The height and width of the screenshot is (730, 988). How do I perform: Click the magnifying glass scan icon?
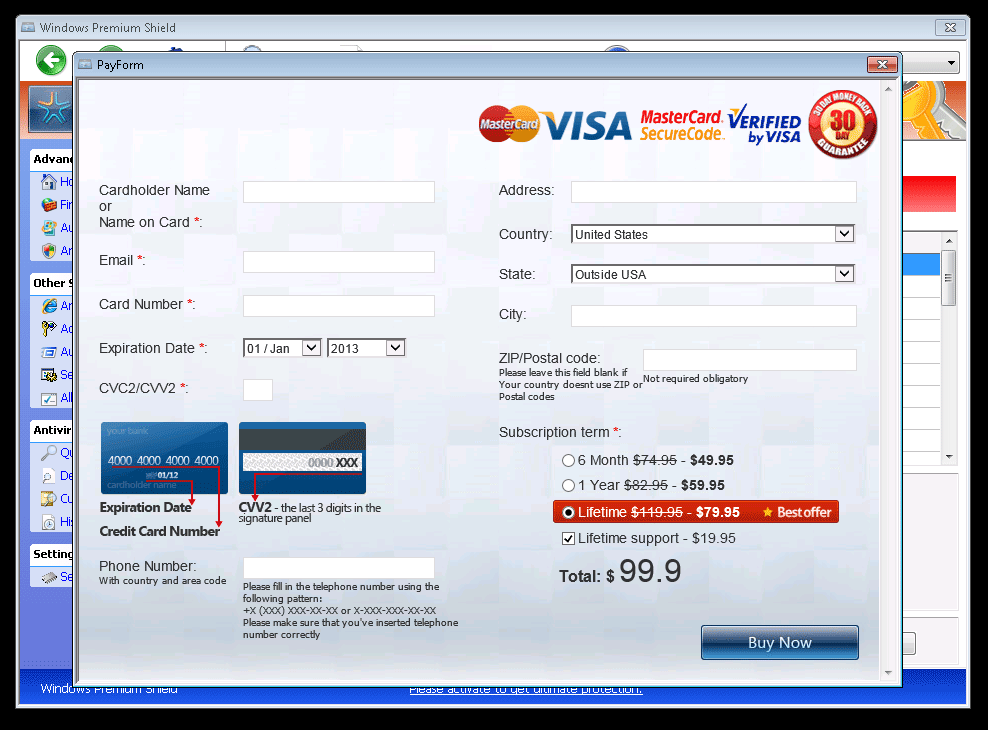point(48,452)
